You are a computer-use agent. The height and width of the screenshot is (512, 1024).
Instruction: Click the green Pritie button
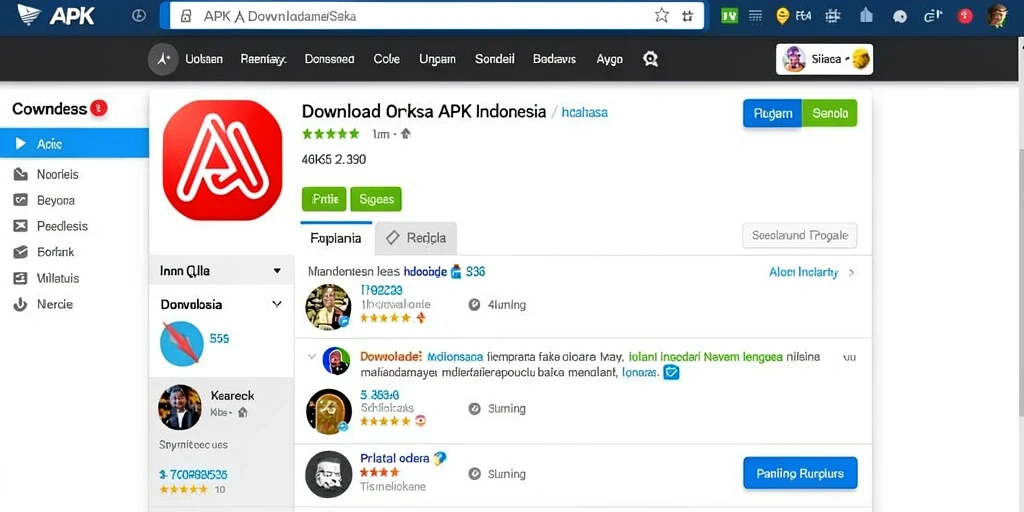[x=324, y=199]
